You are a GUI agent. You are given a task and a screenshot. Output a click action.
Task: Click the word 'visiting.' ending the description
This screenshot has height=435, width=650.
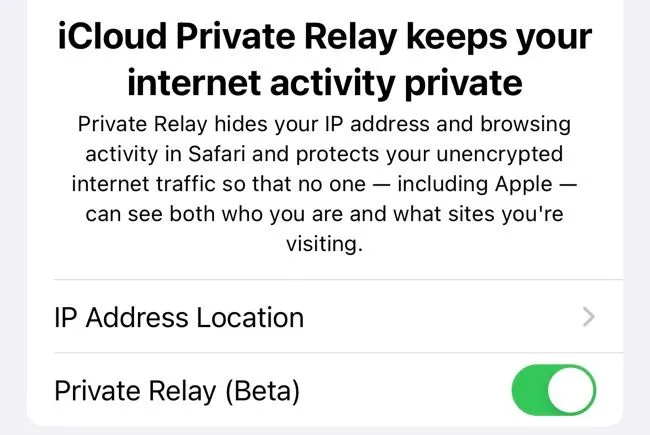coord(324,243)
